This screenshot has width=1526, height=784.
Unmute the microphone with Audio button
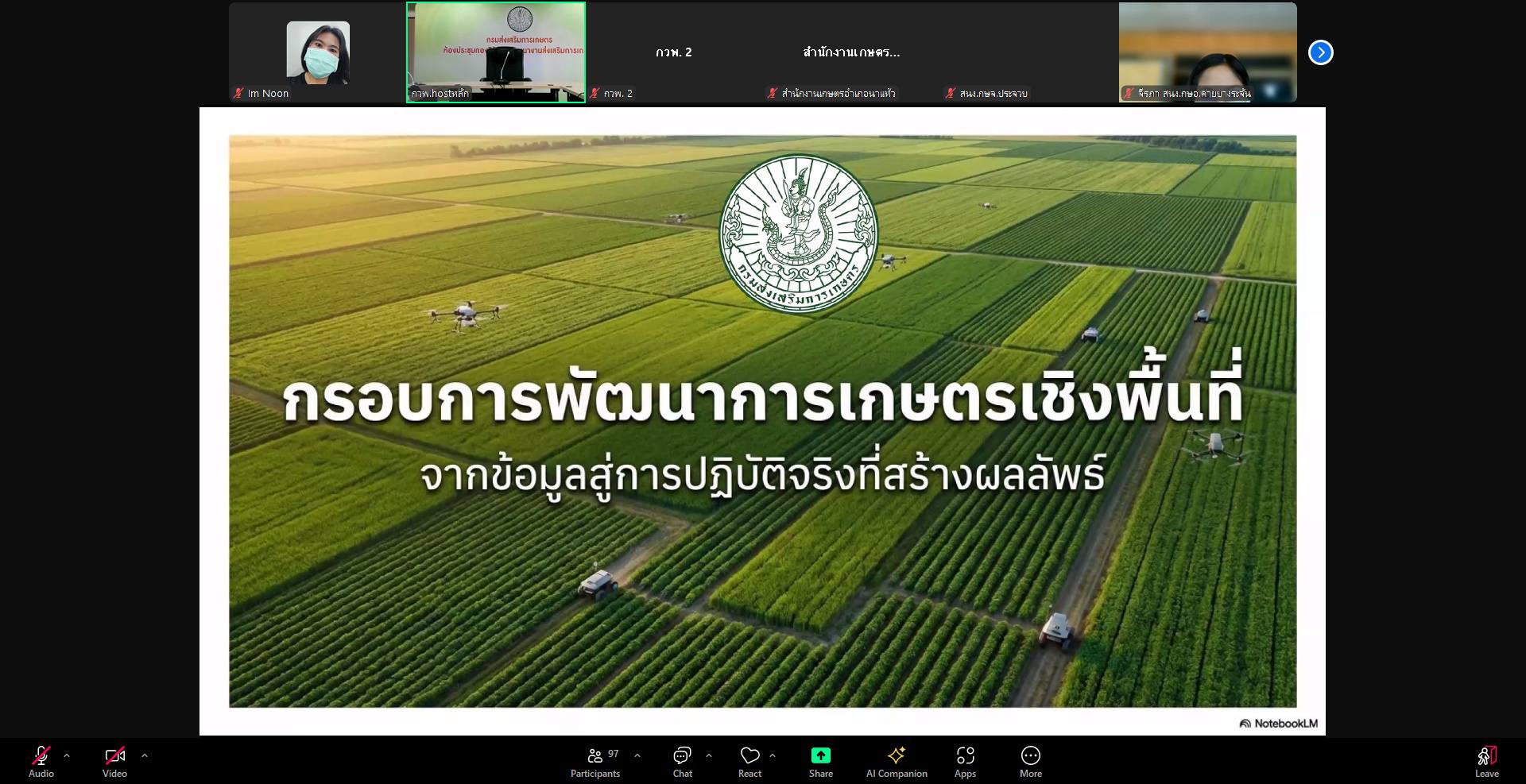click(41, 761)
